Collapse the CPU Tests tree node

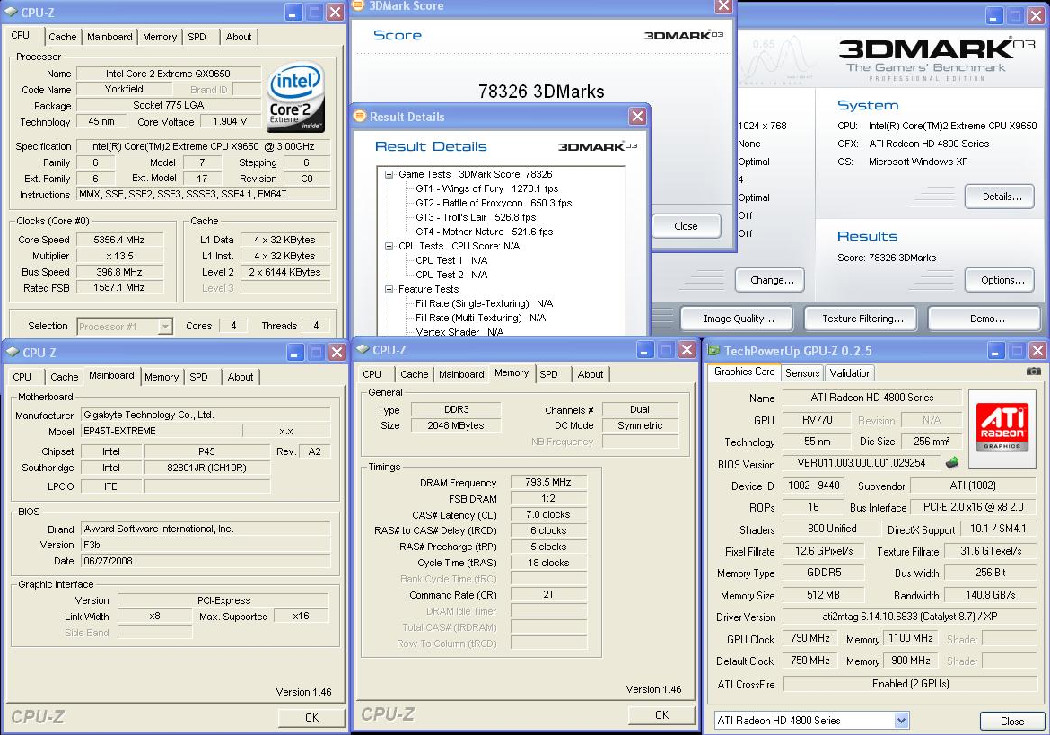[x=388, y=246]
